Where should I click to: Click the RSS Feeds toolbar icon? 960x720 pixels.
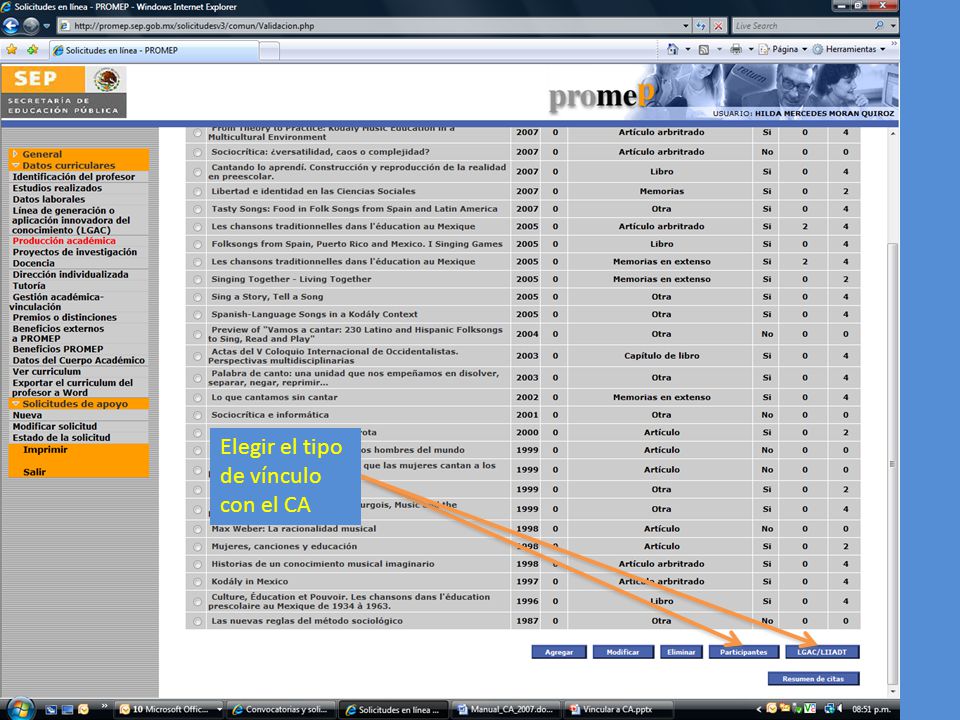point(704,49)
